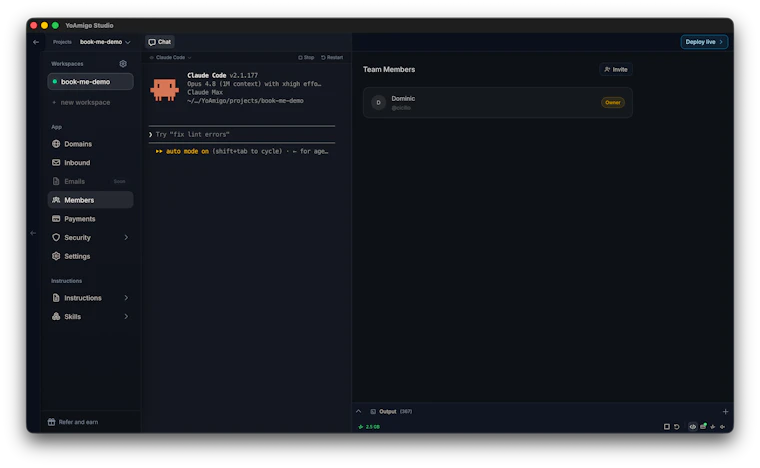Image resolution: width=760 pixels, height=468 pixels.
Task: Click the status icon with green dot
Action: (x=703, y=426)
